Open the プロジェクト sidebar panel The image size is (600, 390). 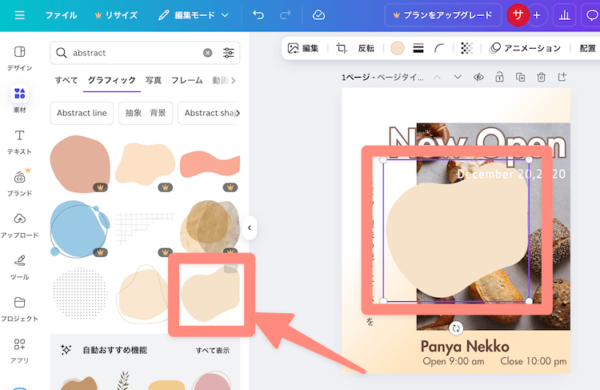(20, 309)
